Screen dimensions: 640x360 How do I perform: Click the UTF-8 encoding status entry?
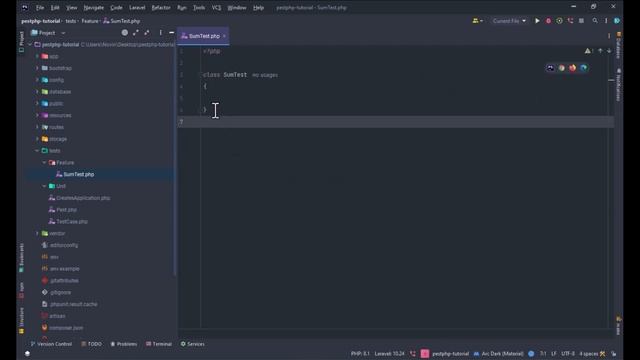click(x=568, y=354)
